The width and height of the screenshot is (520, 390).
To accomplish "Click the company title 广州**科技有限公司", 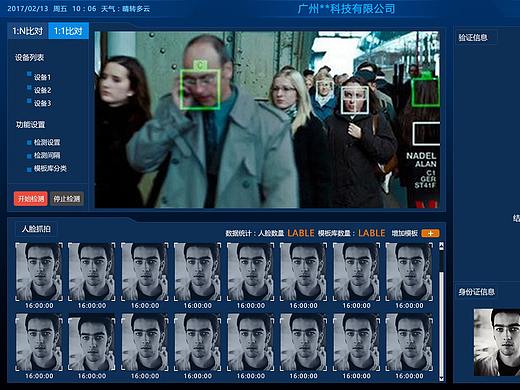I will (346, 8).
